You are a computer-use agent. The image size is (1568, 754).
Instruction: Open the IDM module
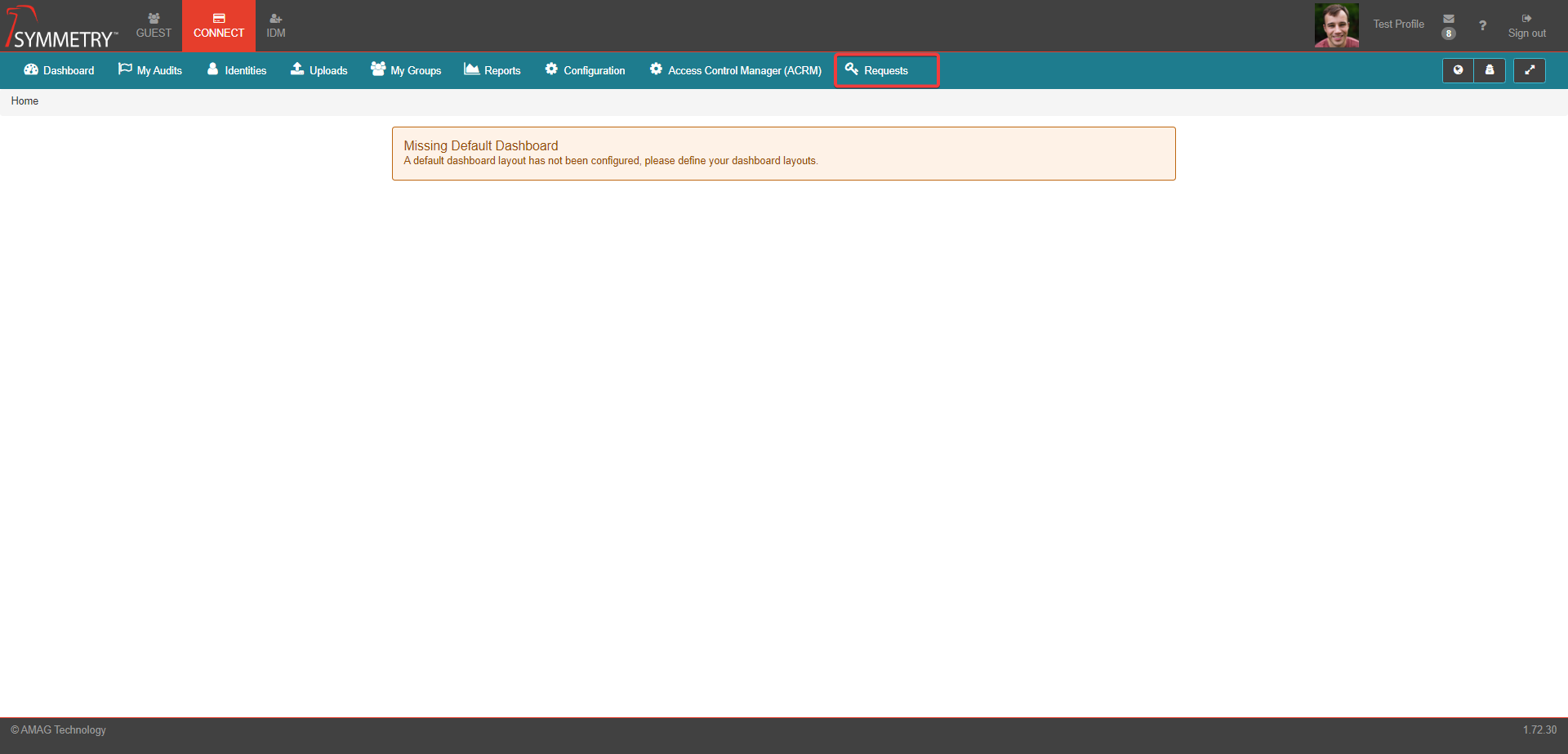(276, 26)
